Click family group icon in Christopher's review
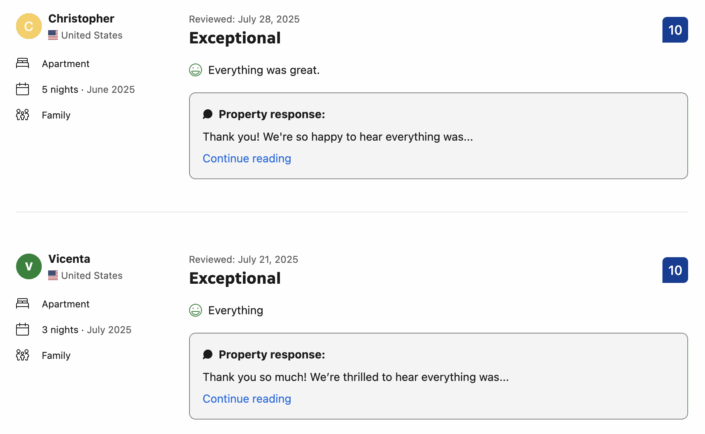The height and width of the screenshot is (434, 705). click(22, 115)
